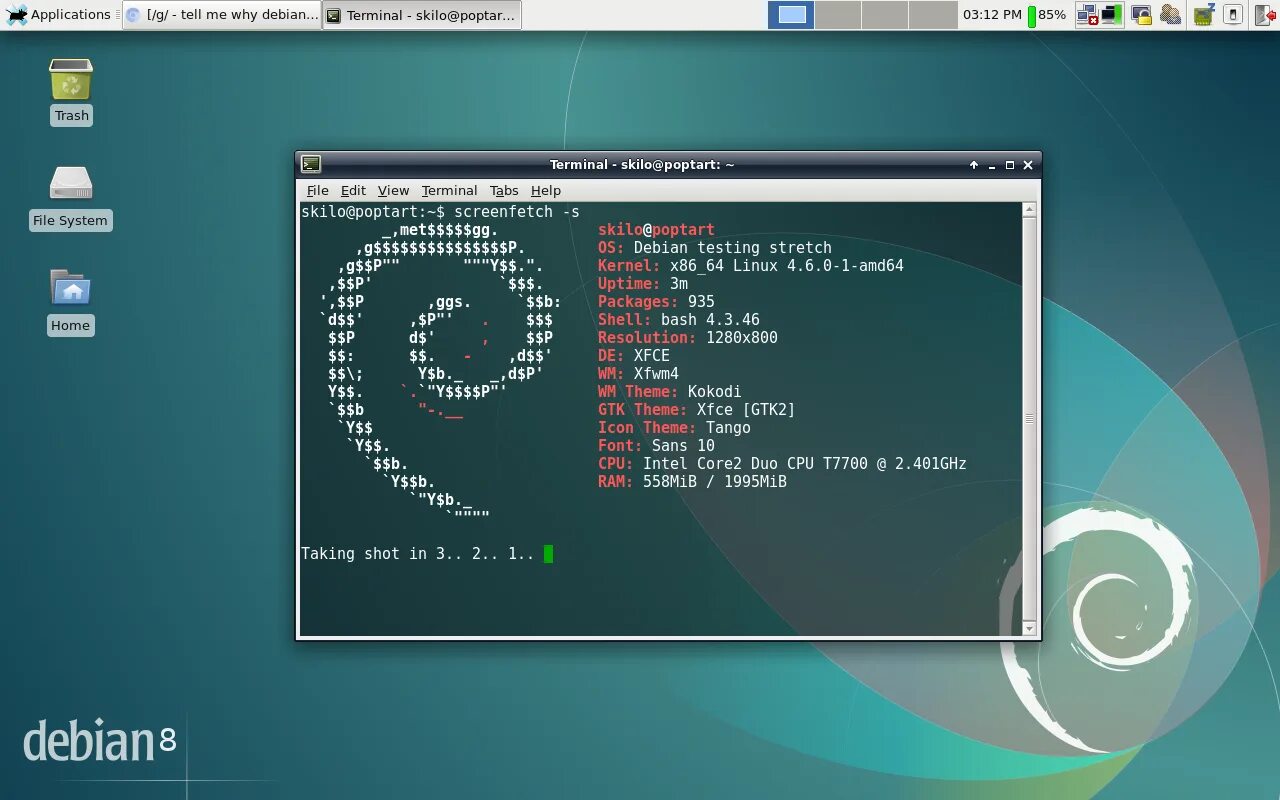Open the network monitor tray icon
The width and height of the screenshot is (1280, 800).
[1112, 15]
